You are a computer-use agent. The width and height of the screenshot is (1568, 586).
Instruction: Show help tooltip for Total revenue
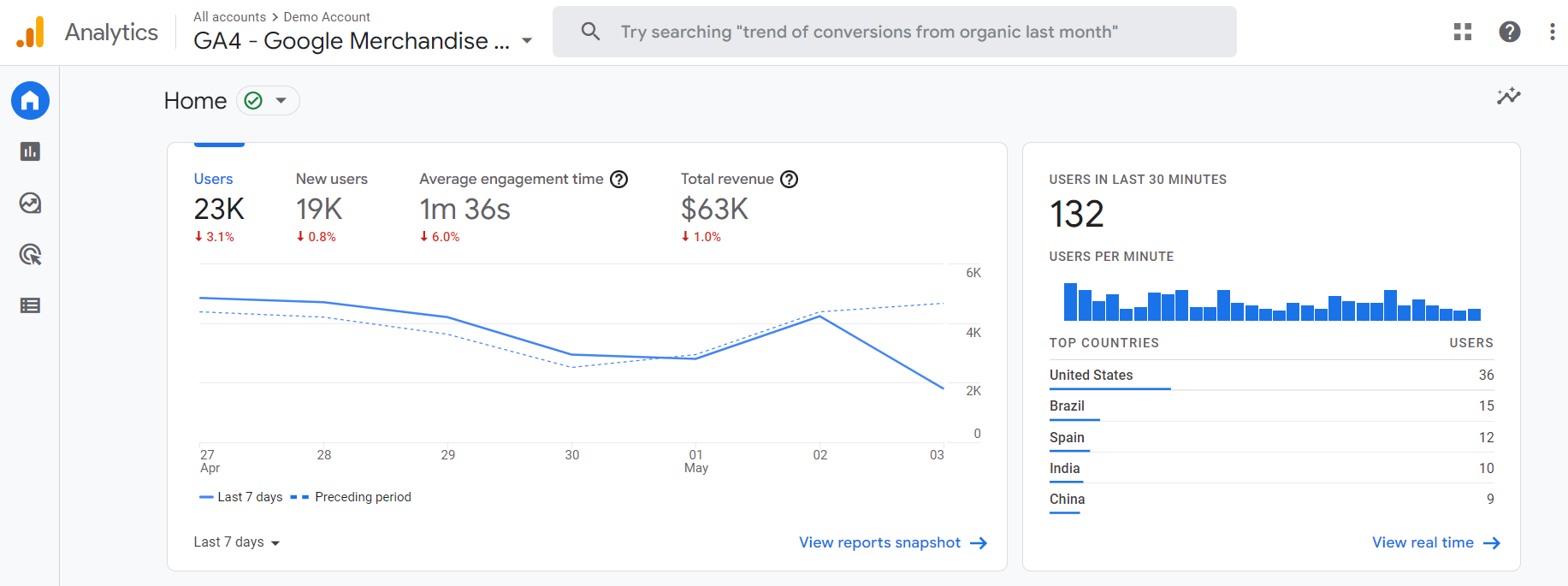tap(789, 179)
